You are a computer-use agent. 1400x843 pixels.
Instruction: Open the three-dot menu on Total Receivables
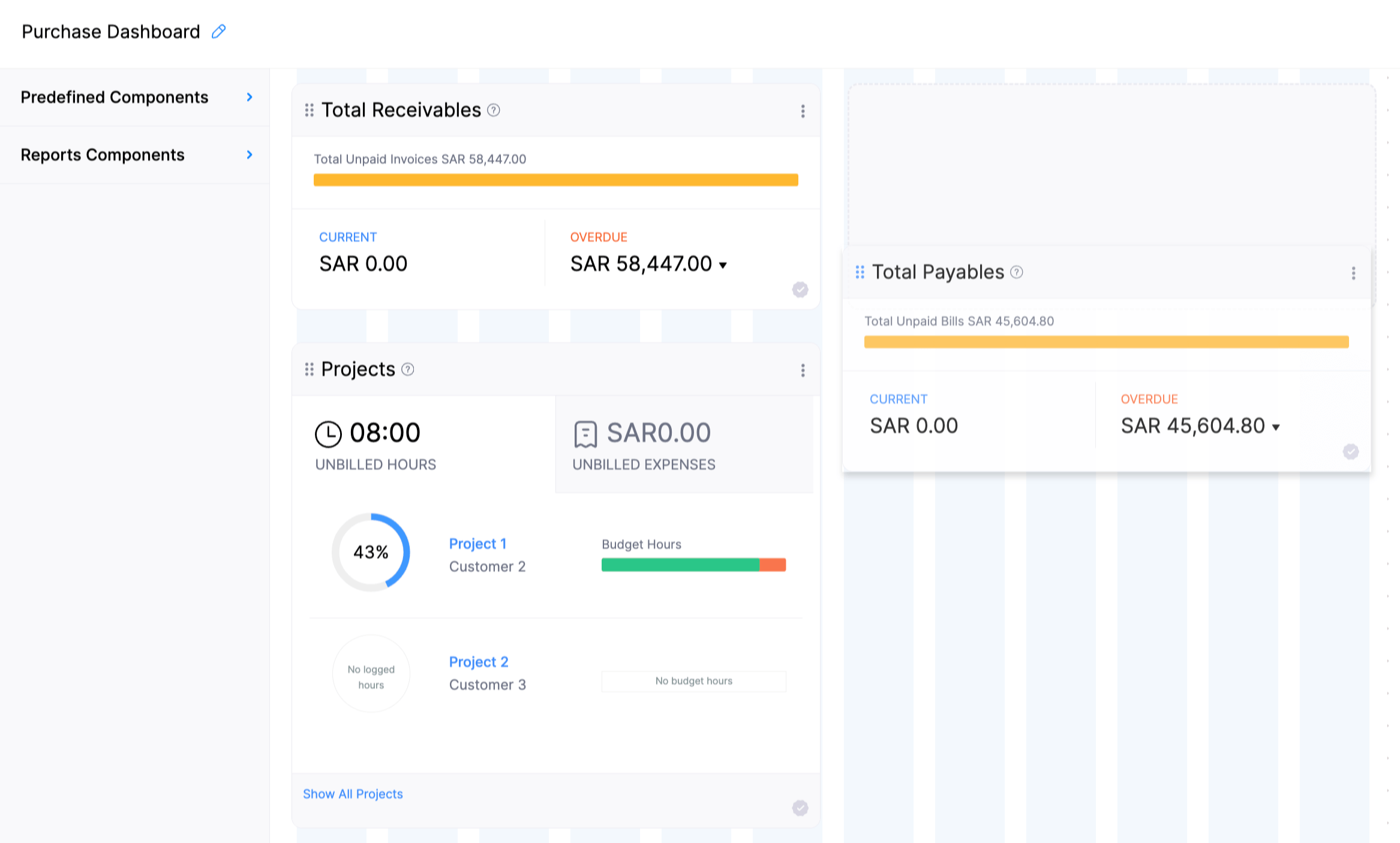click(803, 111)
